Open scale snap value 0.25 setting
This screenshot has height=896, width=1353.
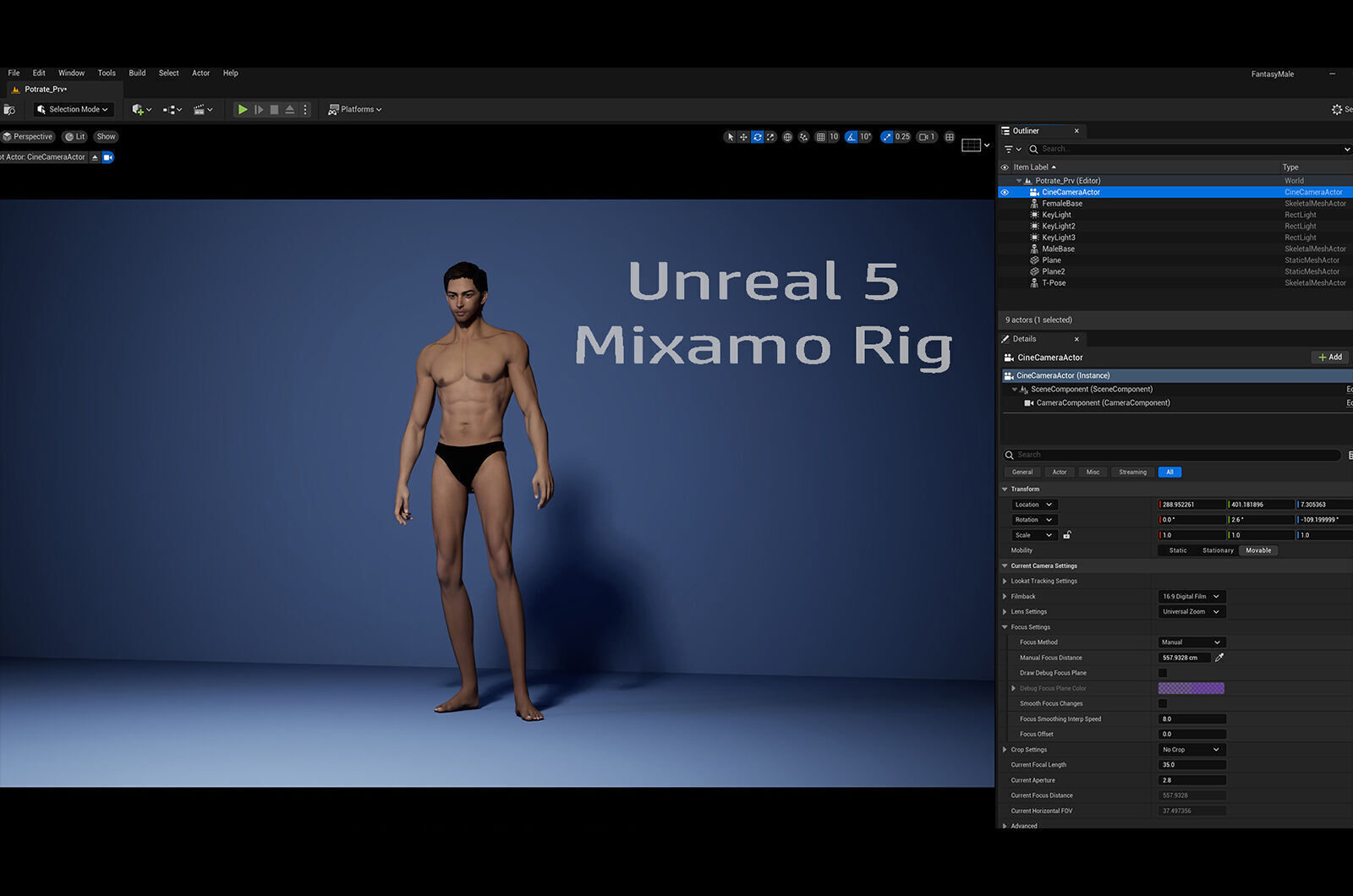click(902, 136)
